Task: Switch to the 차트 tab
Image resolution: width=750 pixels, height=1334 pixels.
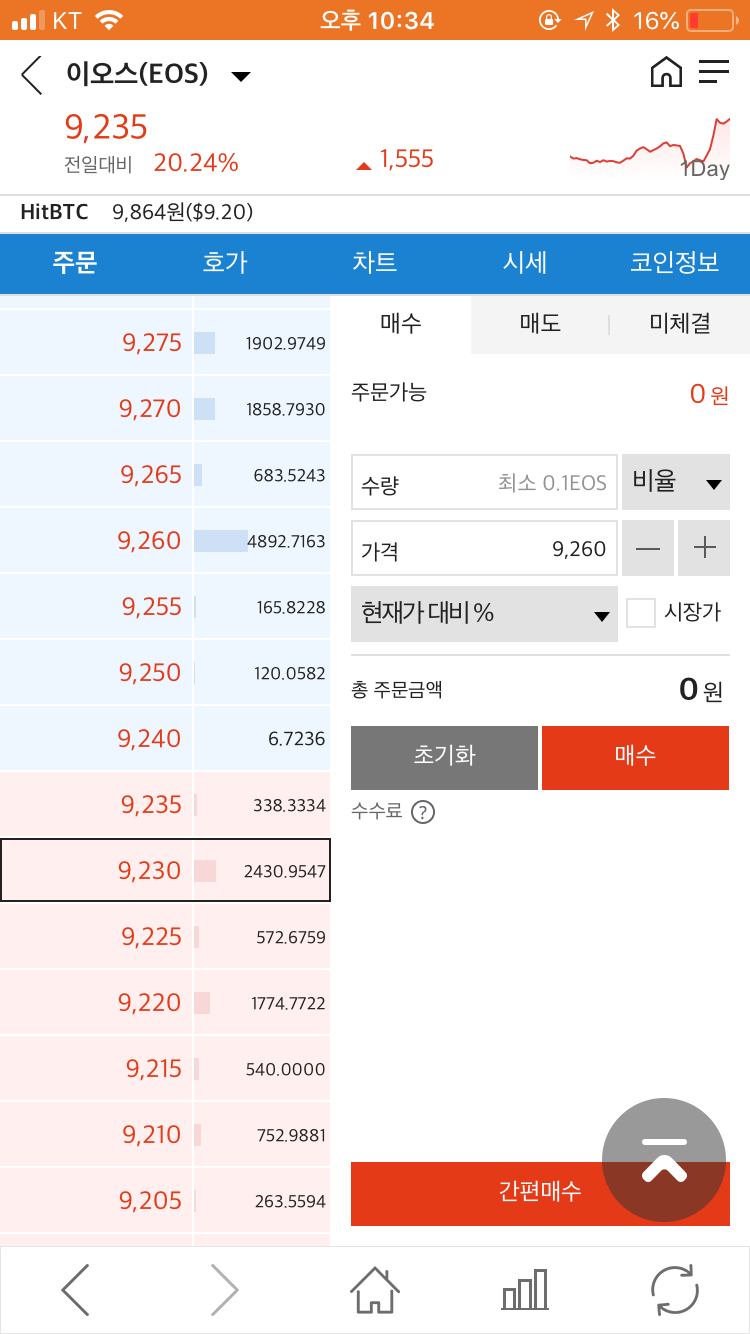Action: click(x=375, y=263)
